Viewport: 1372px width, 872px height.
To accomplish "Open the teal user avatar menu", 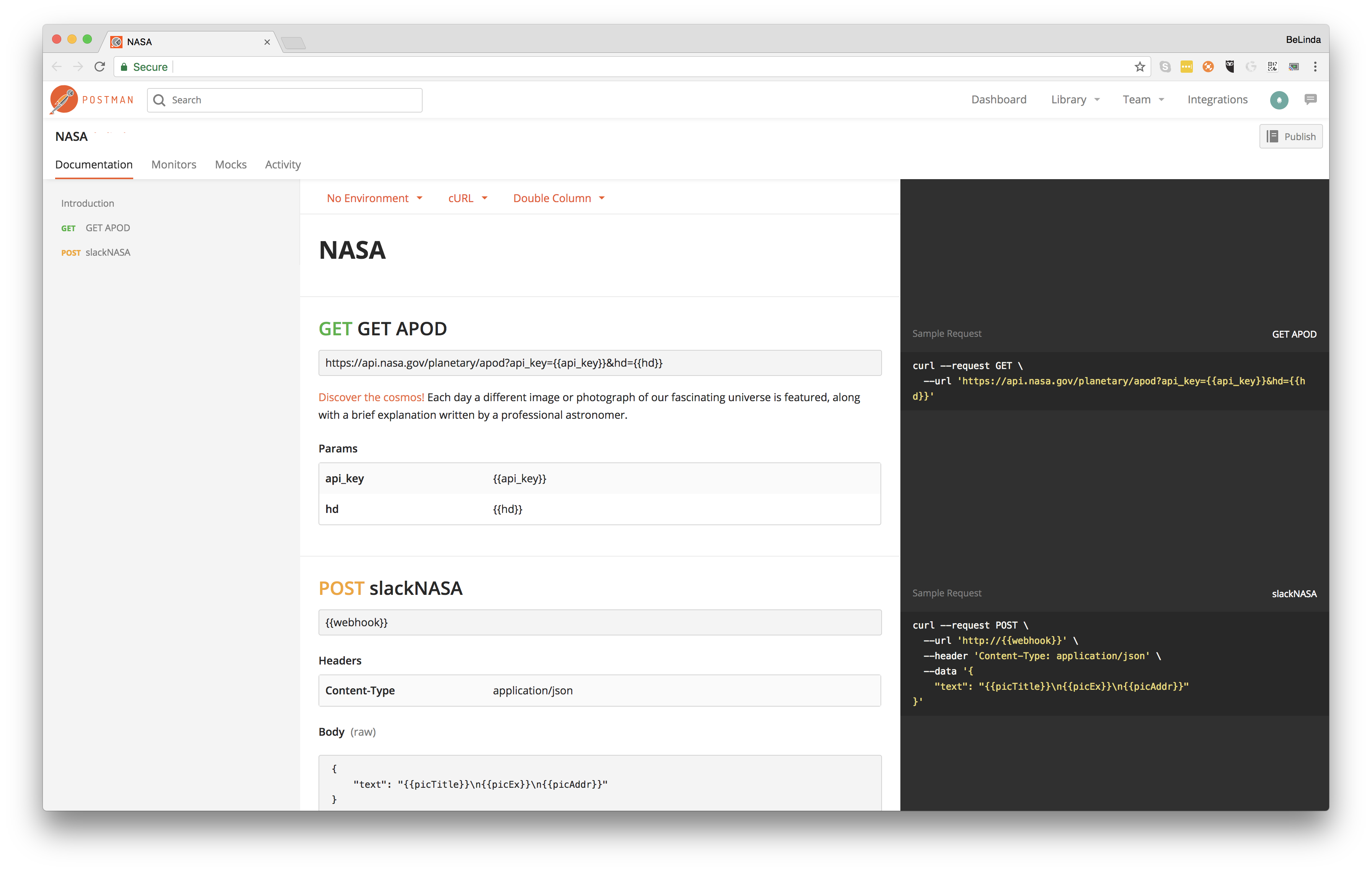I will pos(1279,100).
